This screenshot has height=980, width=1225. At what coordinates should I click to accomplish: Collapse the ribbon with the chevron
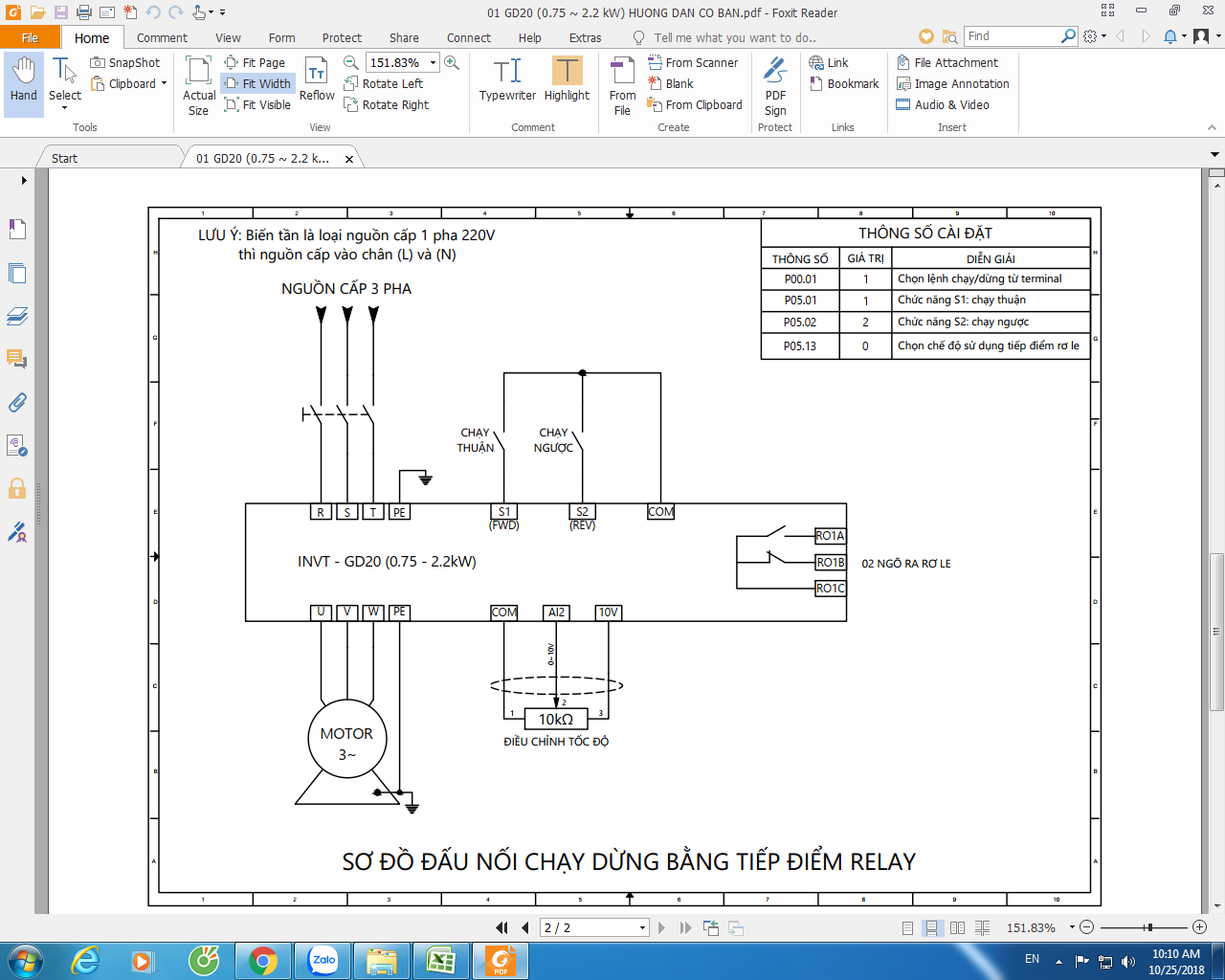tap(1213, 127)
